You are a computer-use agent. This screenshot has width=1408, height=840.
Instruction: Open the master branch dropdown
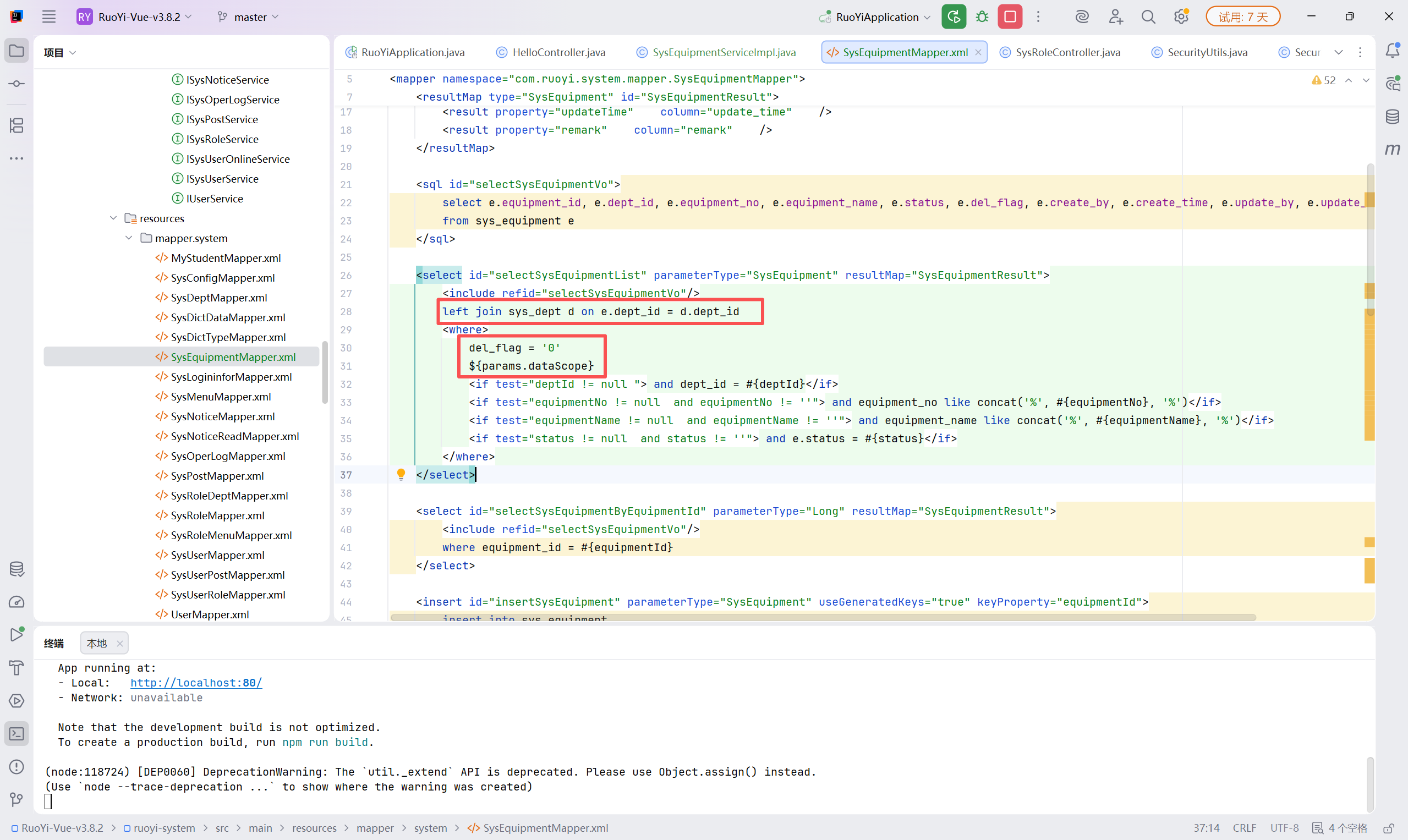click(x=248, y=17)
